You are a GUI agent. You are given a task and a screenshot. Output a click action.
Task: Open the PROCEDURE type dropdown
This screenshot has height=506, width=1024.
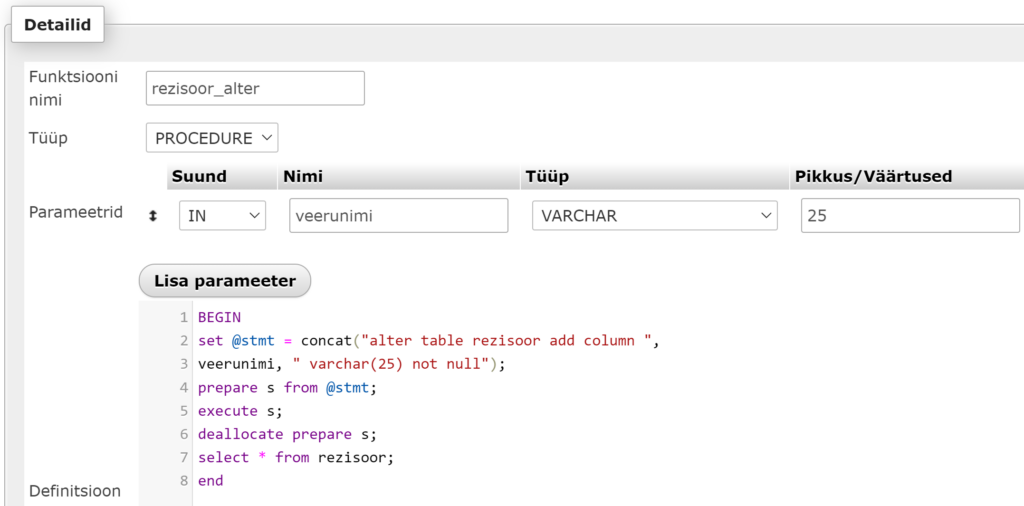(212, 138)
